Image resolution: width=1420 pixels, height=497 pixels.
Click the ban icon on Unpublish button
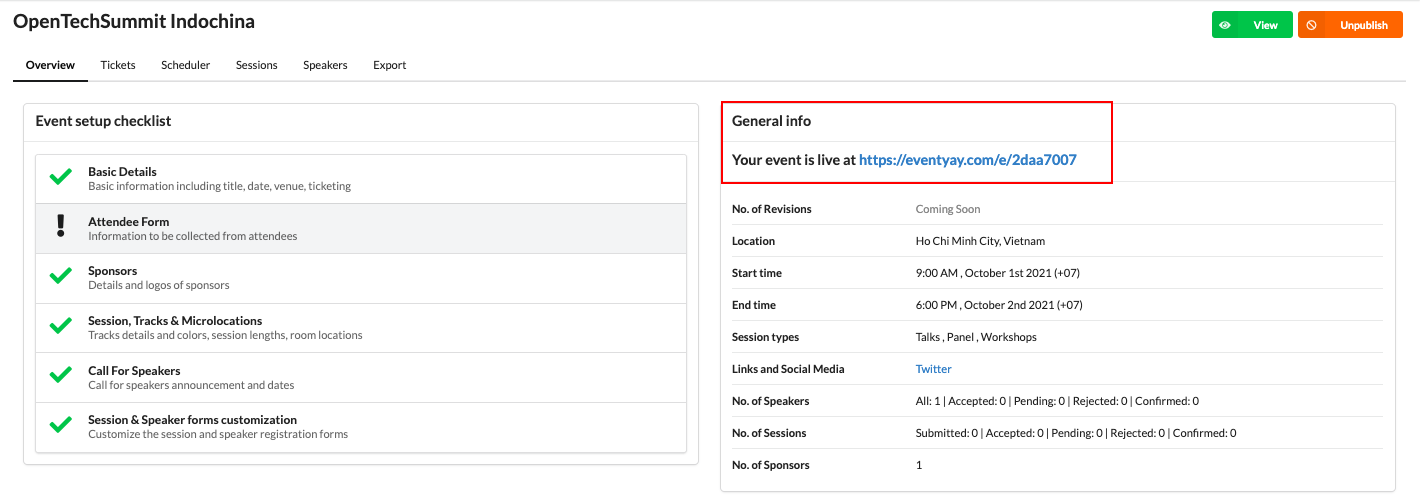click(1311, 25)
